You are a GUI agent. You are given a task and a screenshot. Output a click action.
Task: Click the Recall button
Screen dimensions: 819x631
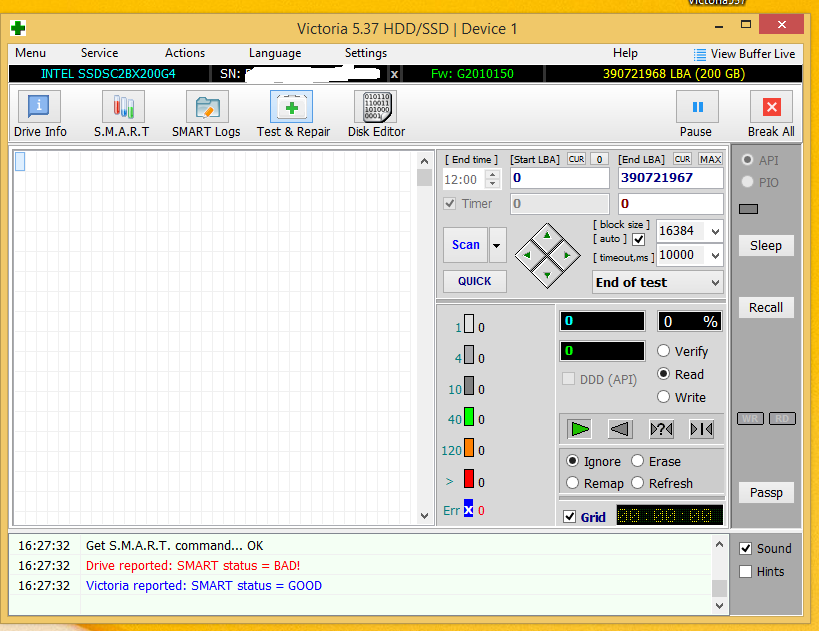pos(766,307)
